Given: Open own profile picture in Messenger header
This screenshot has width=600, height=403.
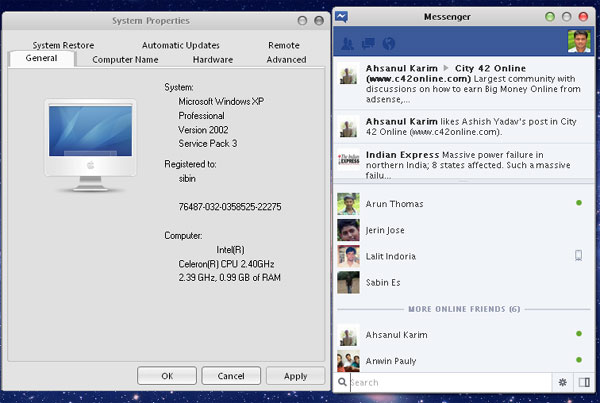Looking at the screenshot, I should pos(579,41).
